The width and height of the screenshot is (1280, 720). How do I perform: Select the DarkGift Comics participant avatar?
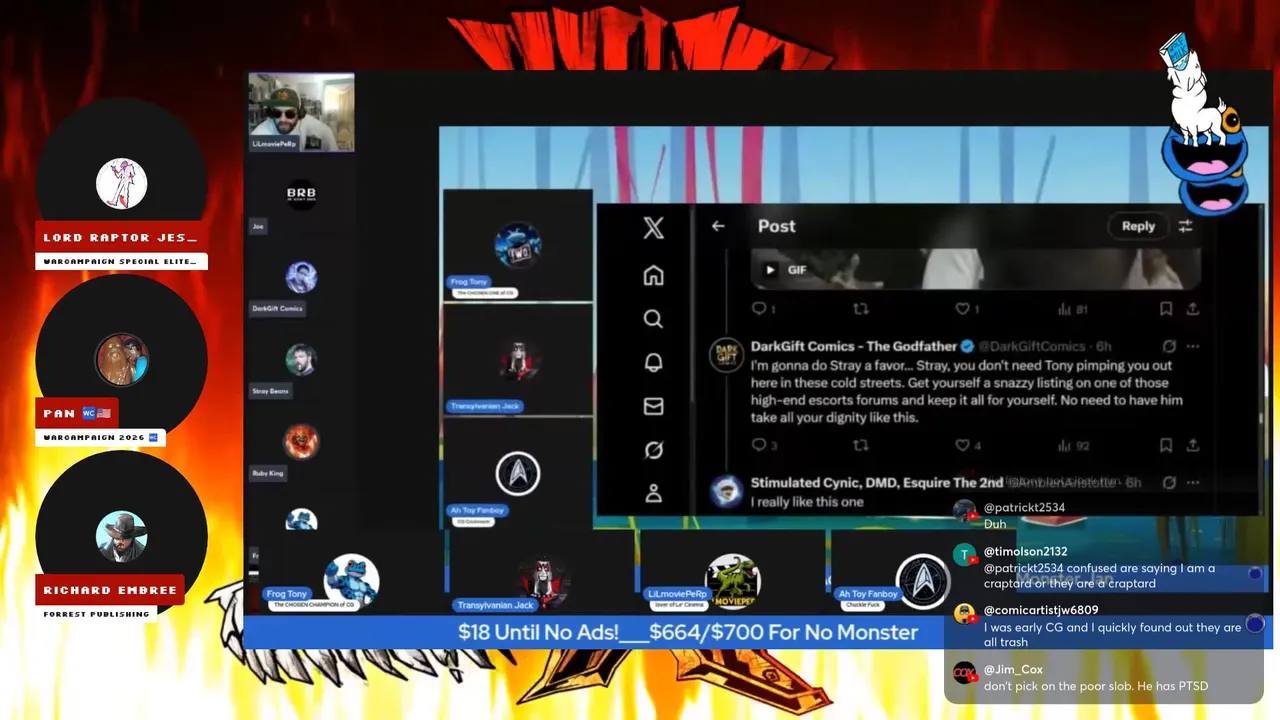(x=301, y=277)
